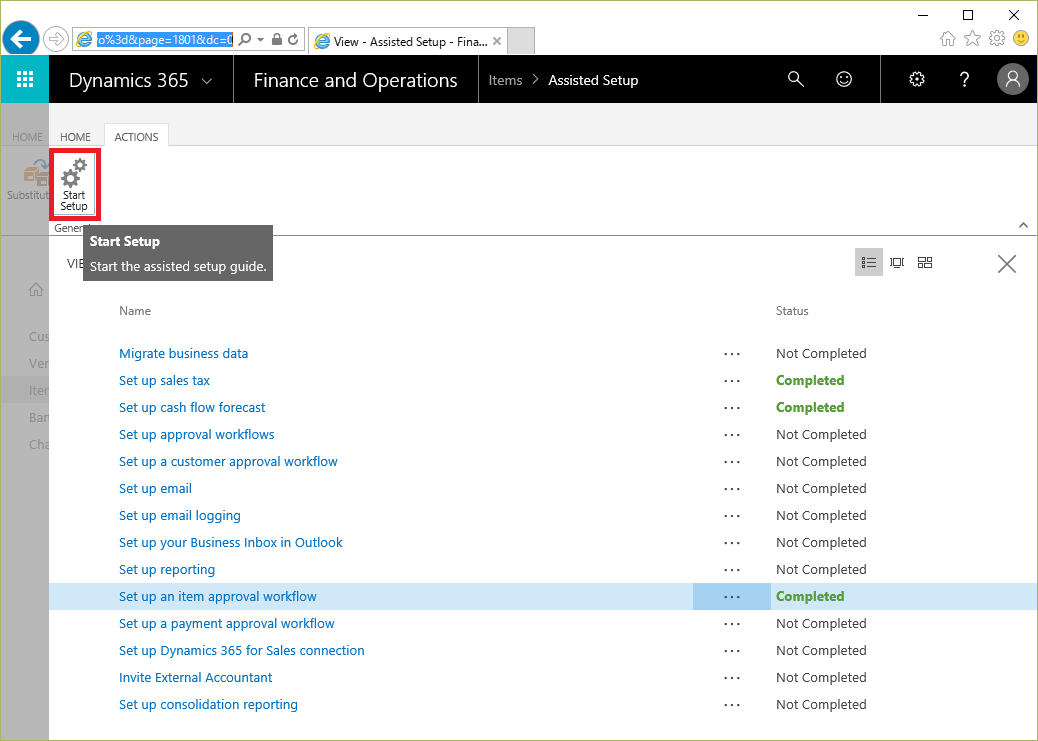Viewport: 1038px width, 741px height.
Task: Open Set up sales tax link
Action: click(164, 381)
